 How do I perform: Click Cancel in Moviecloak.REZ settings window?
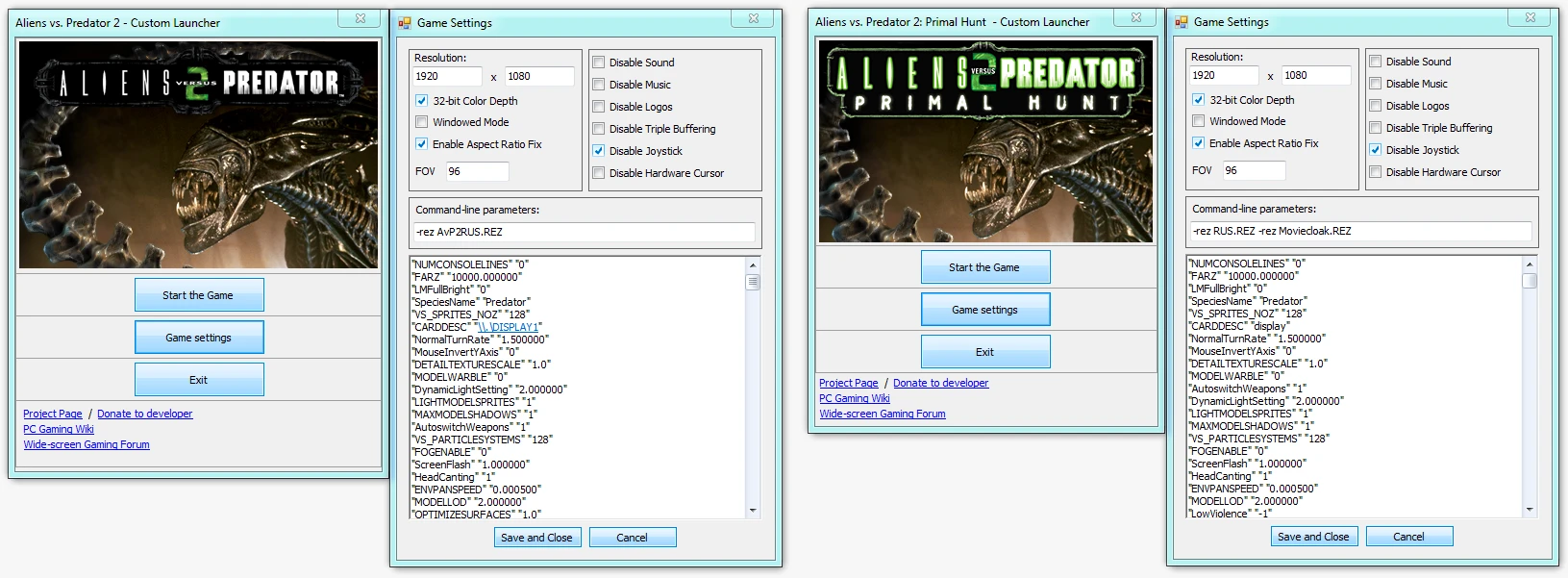(1409, 537)
